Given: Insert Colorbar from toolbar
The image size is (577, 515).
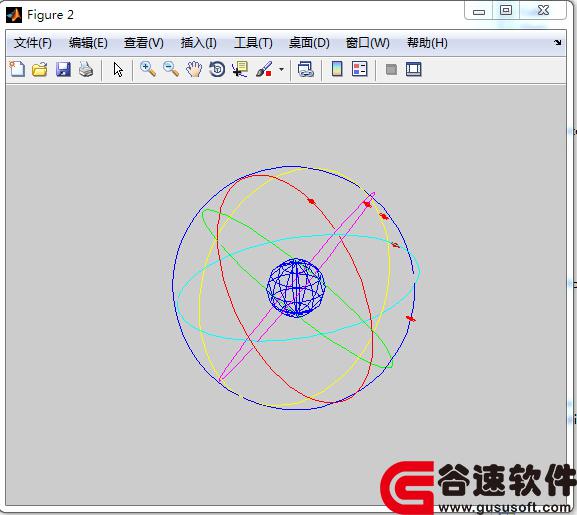Looking at the screenshot, I should point(337,69).
